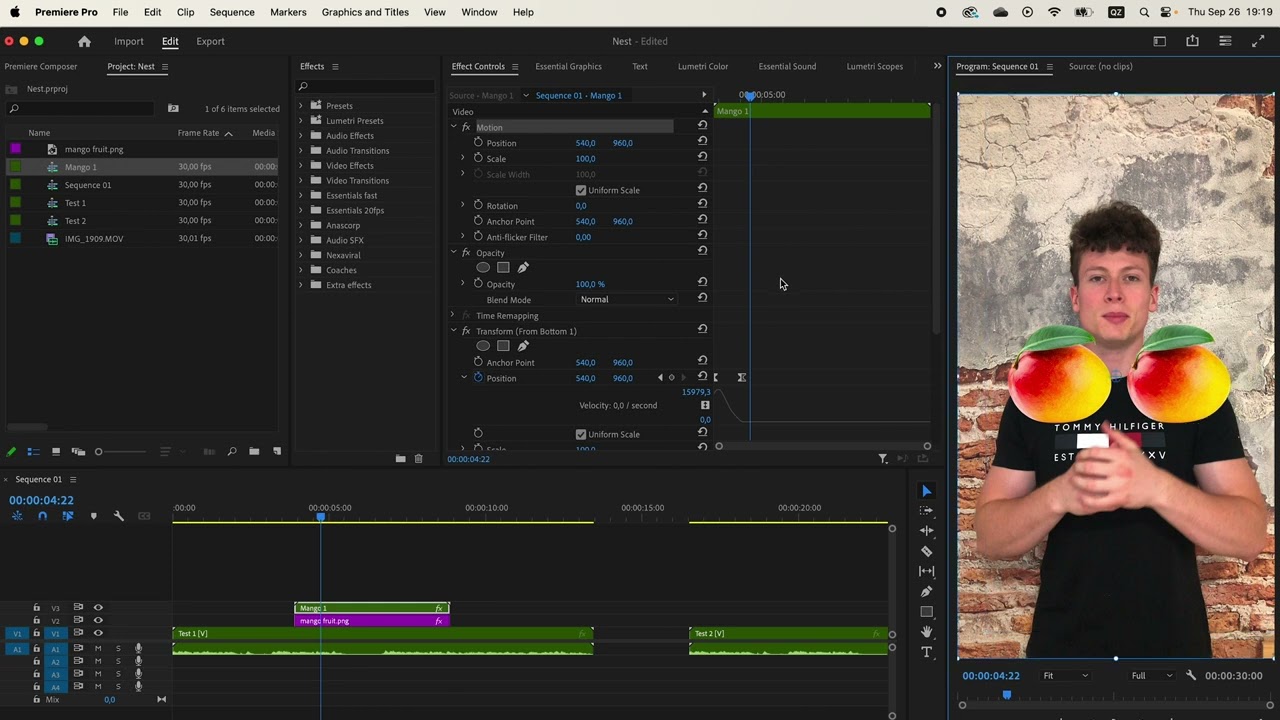Screen dimensions: 1280x720
Task: Go to previous Transform Position keyframe
Action: tap(660, 378)
